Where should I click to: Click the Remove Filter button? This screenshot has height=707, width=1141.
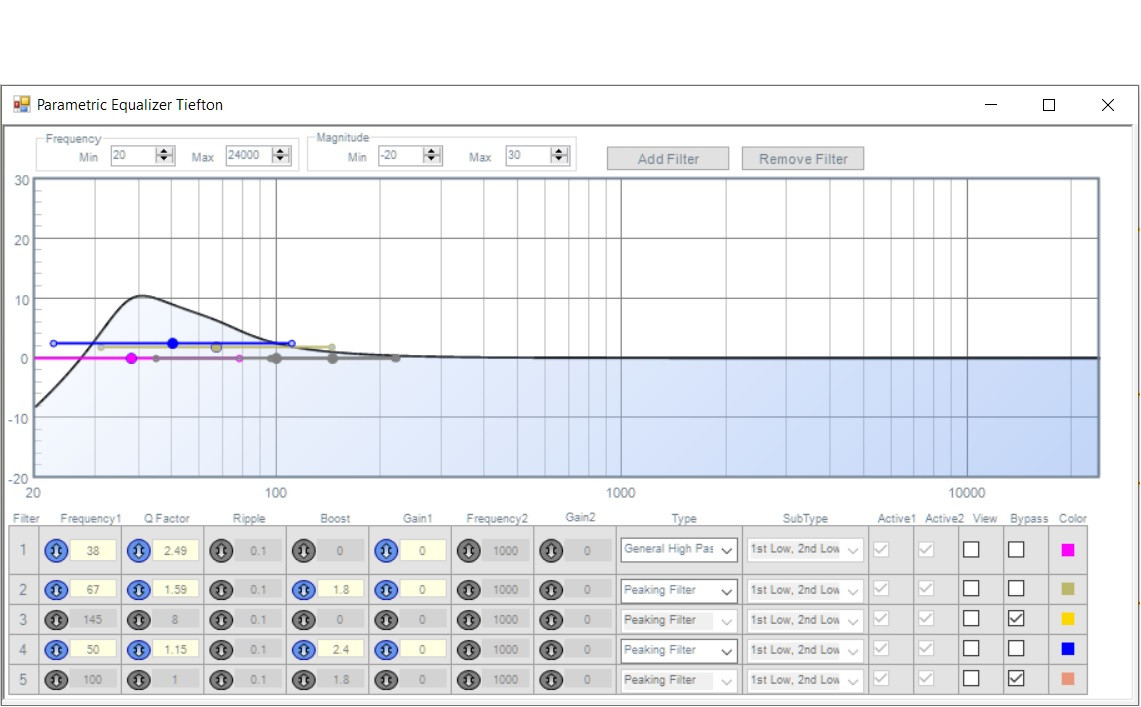(803, 159)
